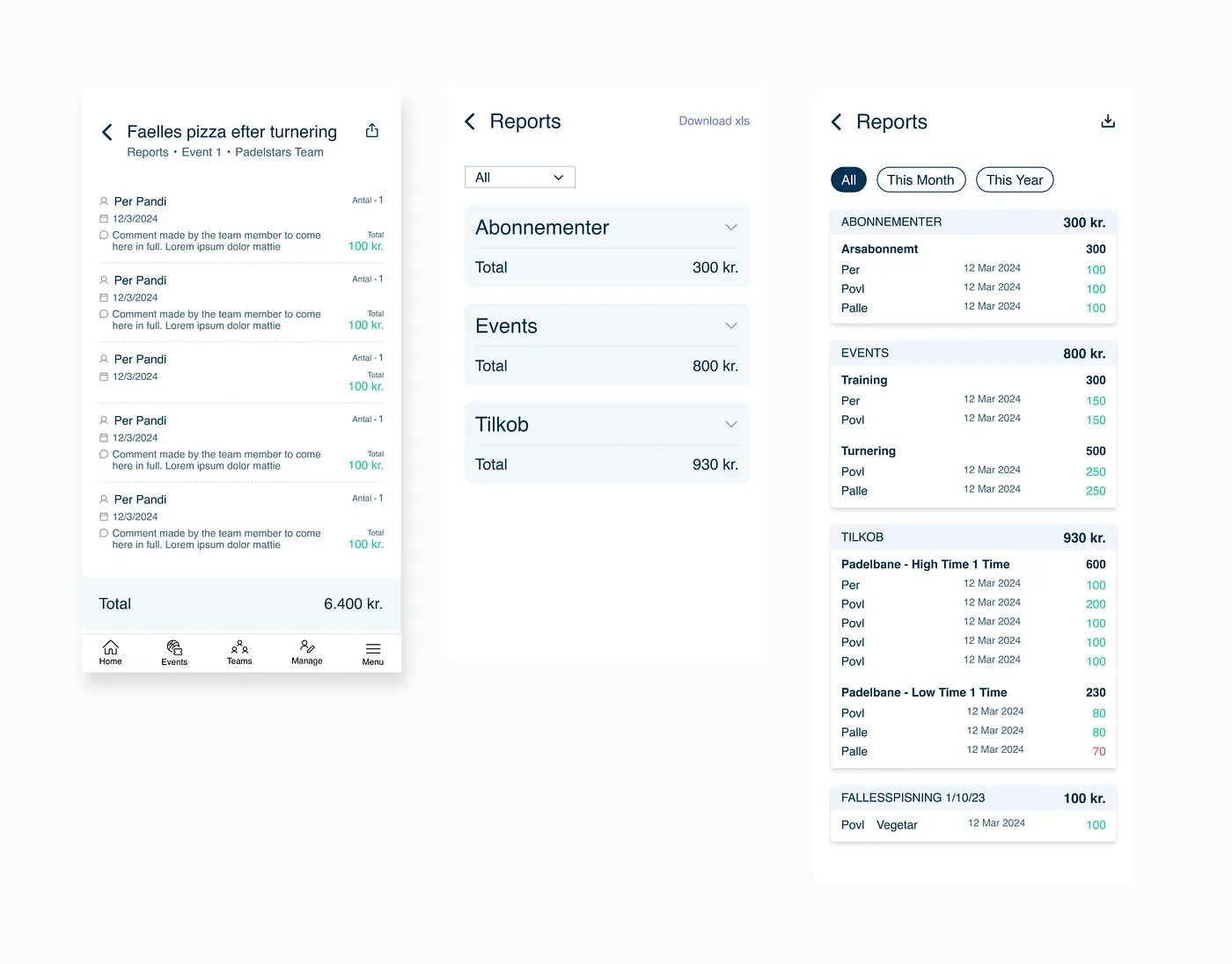
Task: Click the 200 amount for Povl
Action: pyautogui.click(x=1096, y=604)
